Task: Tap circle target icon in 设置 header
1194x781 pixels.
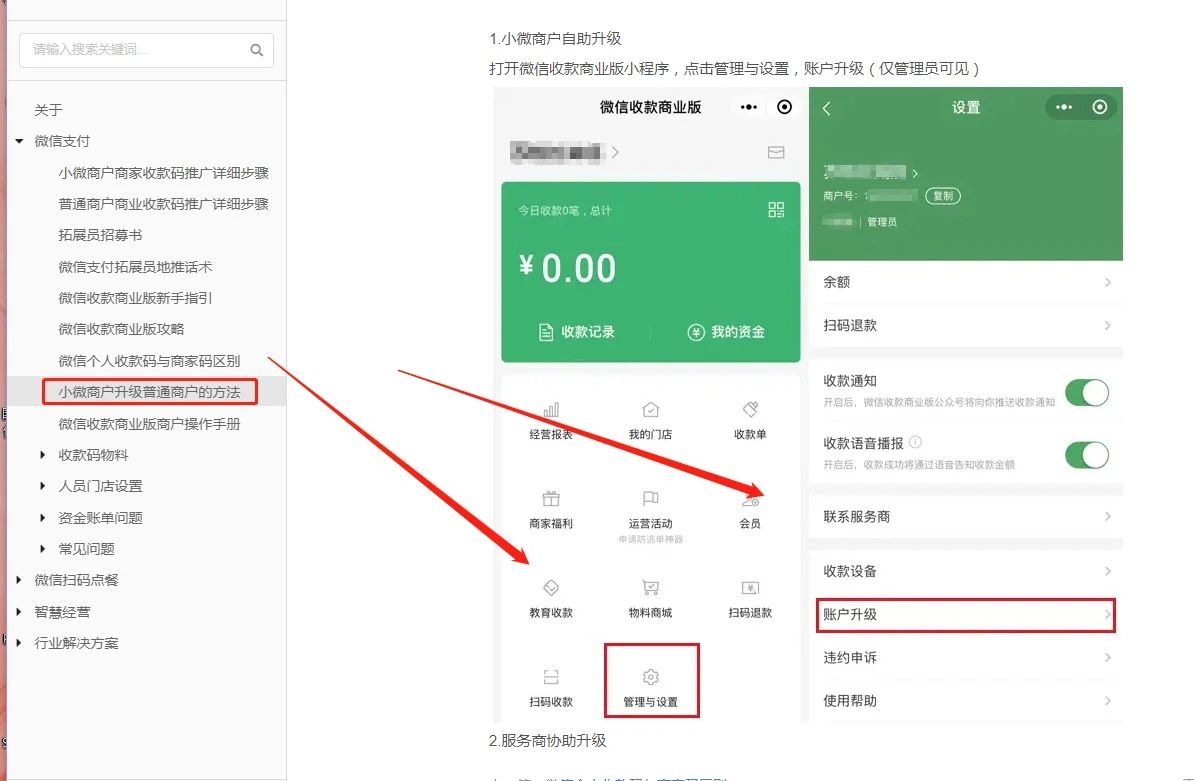Action: click(1100, 107)
